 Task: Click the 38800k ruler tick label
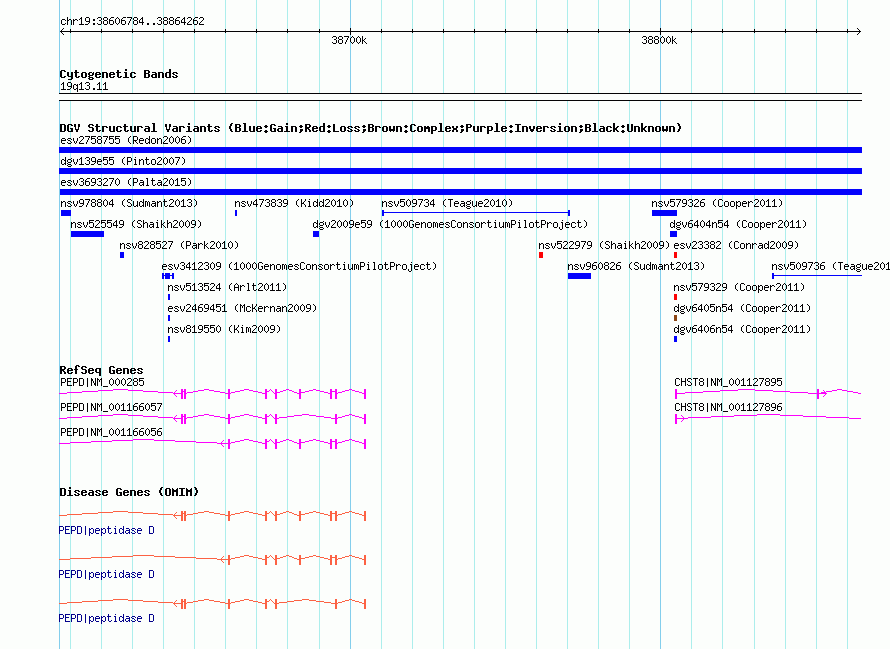(x=659, y=41)
